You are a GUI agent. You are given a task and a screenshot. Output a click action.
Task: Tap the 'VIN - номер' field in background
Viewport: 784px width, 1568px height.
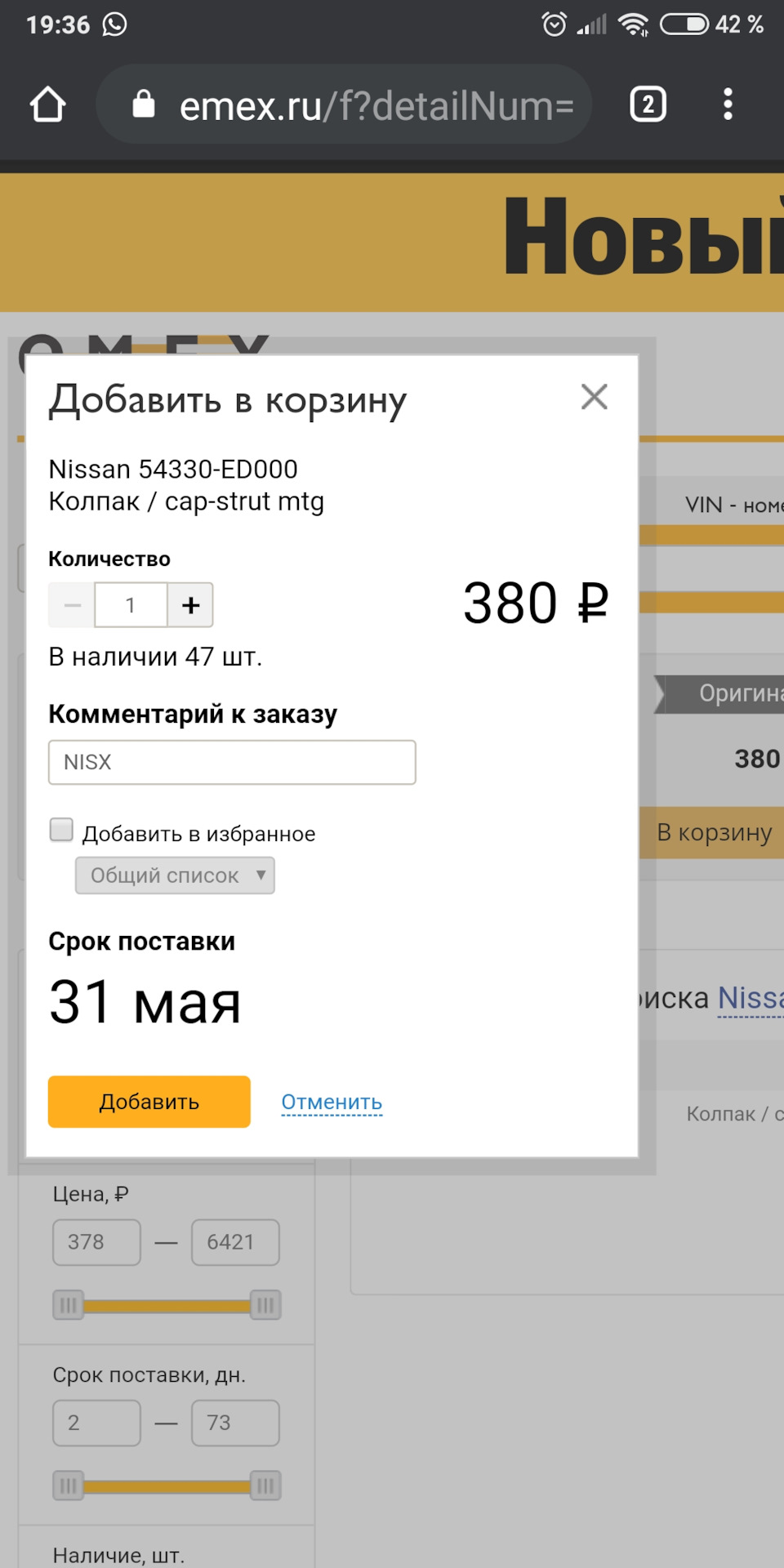tap(733, 506)
